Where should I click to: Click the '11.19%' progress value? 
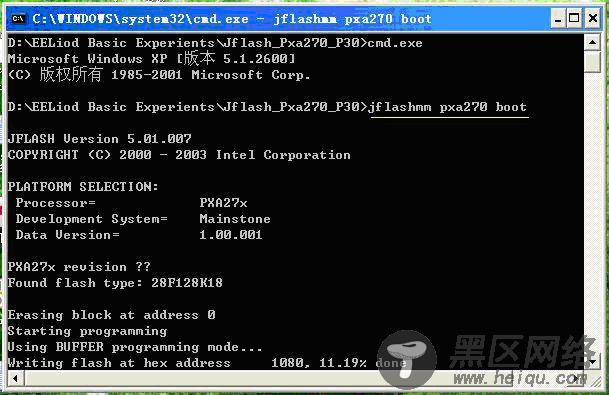(343, 363)
